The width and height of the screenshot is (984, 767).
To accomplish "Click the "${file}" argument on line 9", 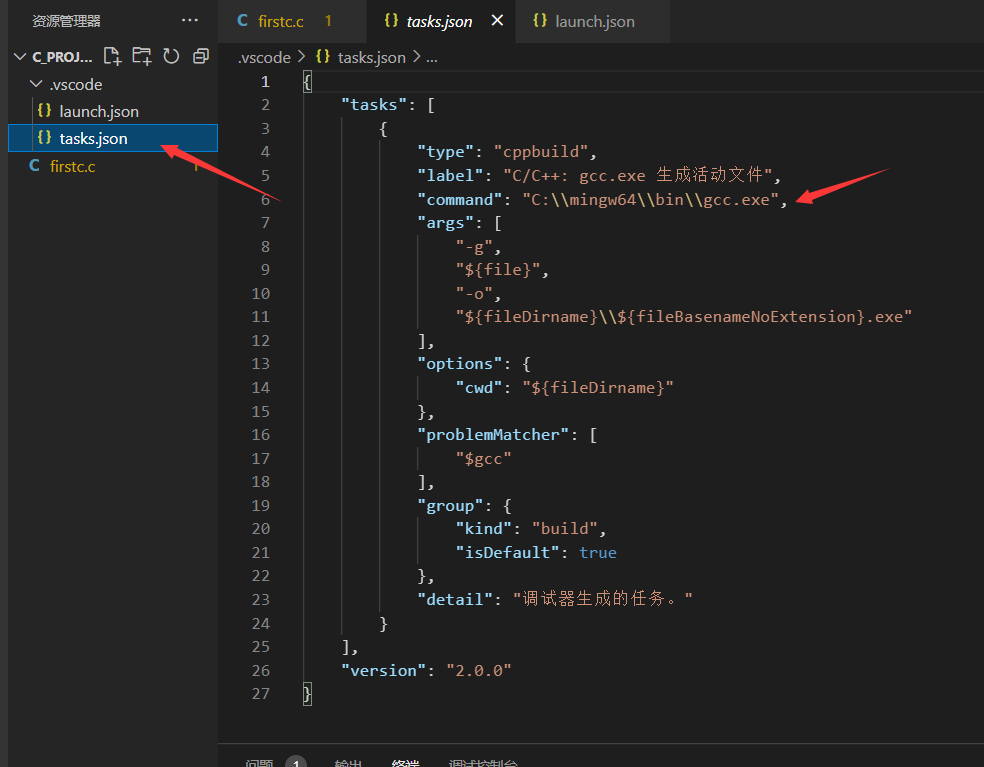I will [498, 270].
